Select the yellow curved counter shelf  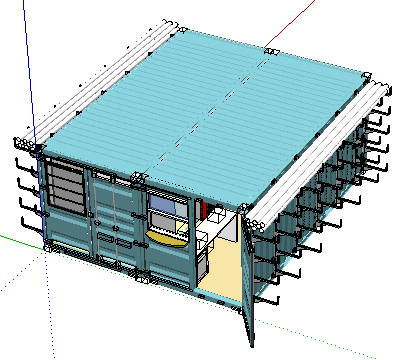(x=166, y=239)
